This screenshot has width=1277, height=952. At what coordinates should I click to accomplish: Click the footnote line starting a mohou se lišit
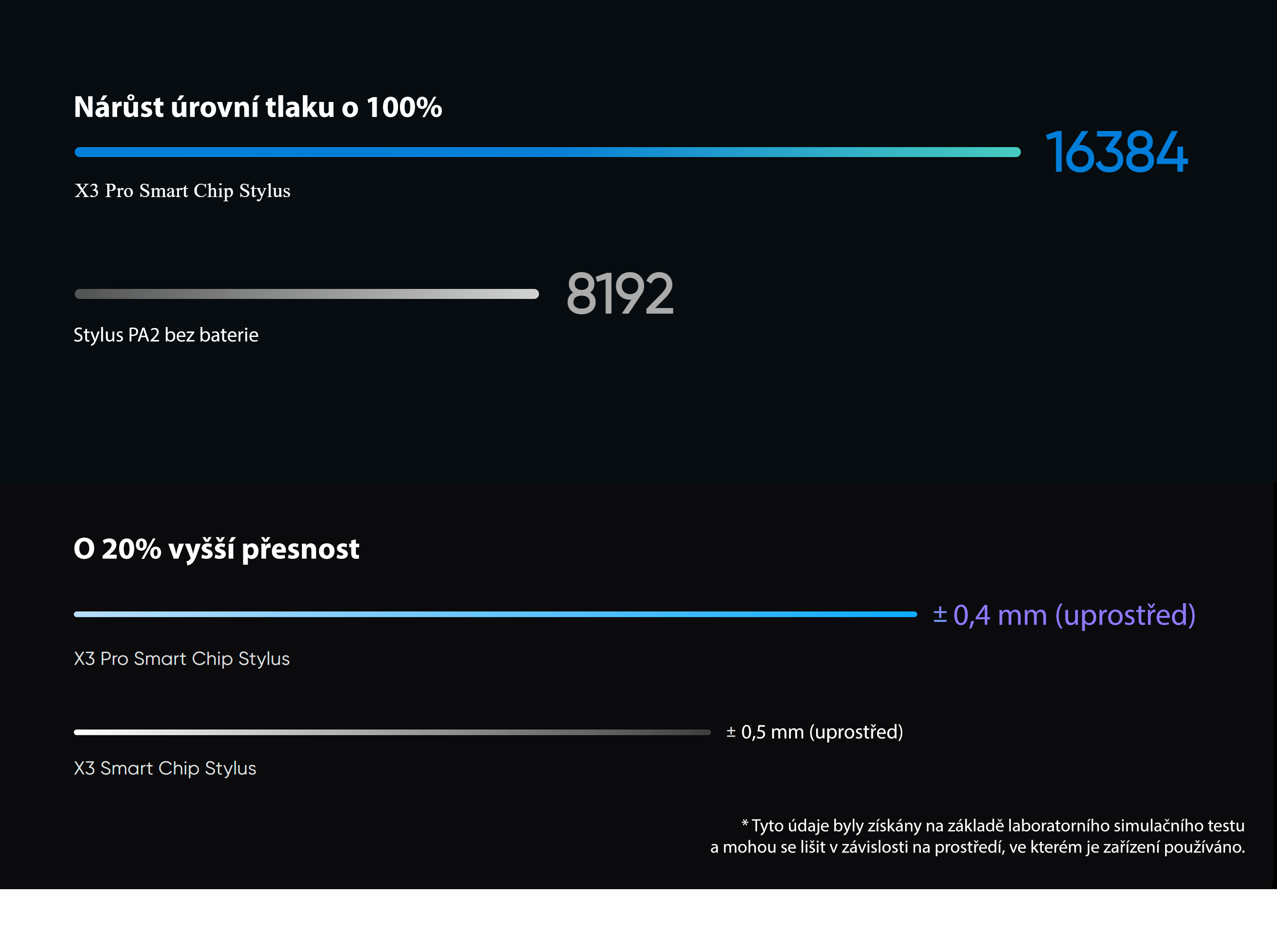[978, 847]
